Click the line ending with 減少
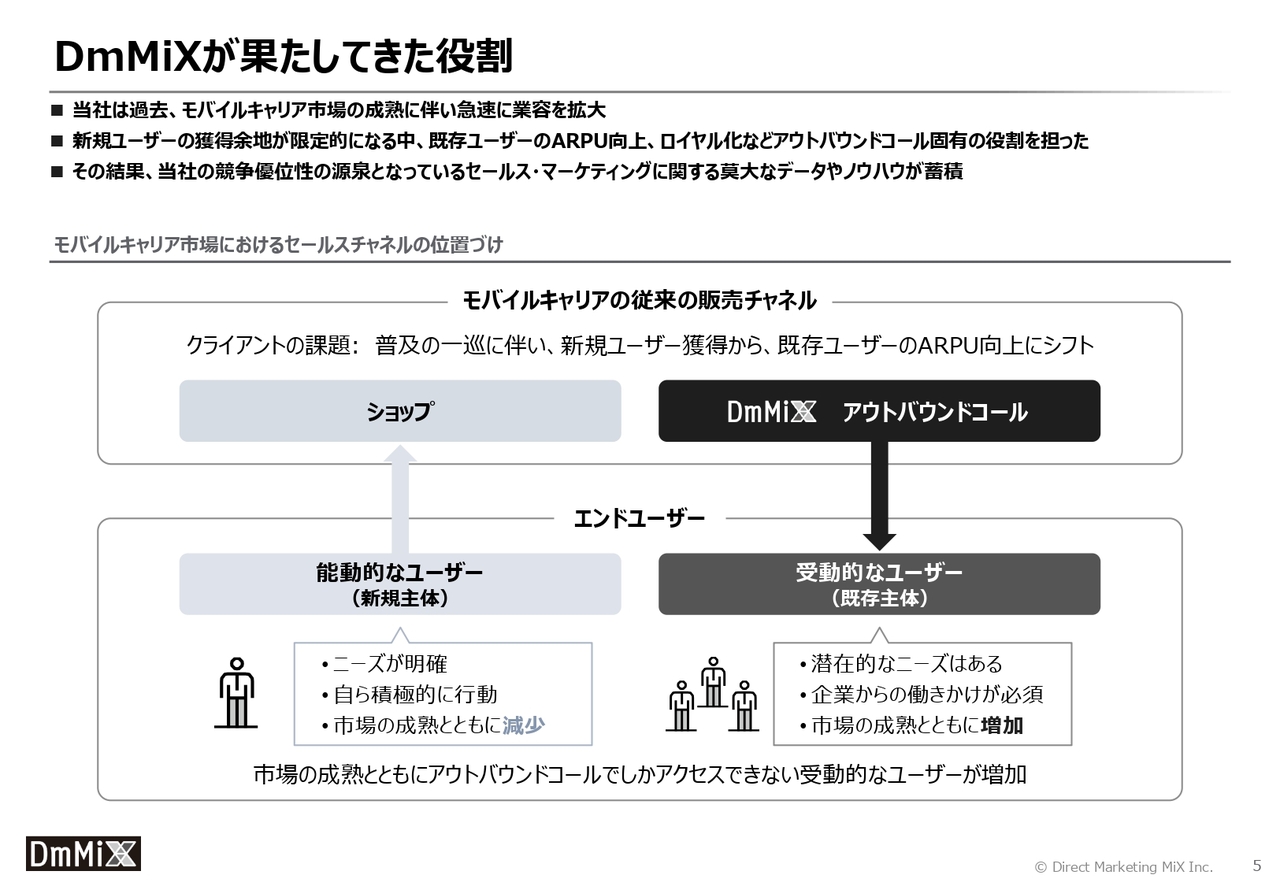 coord(438,725)
